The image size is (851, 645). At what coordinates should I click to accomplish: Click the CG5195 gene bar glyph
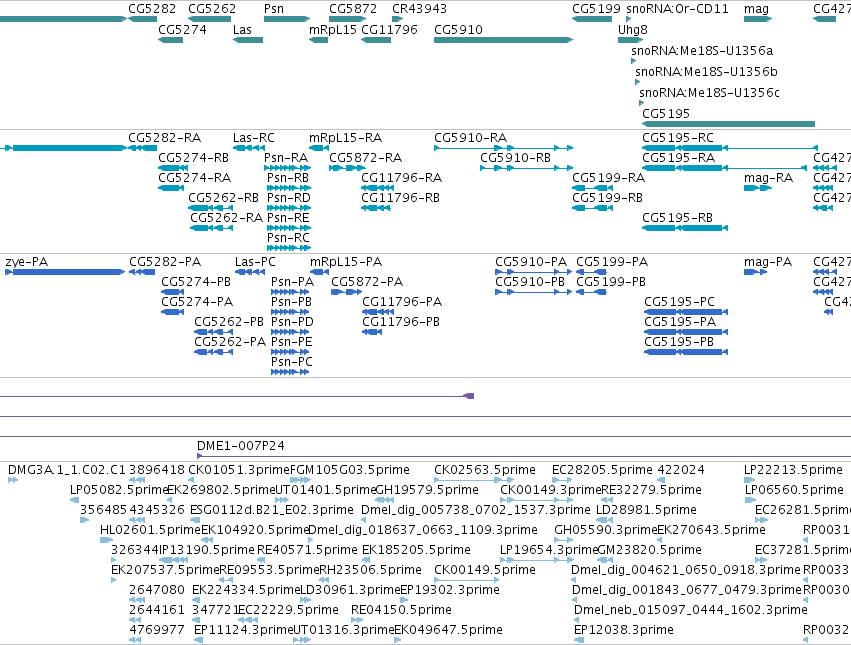click(x=728, y=124)
